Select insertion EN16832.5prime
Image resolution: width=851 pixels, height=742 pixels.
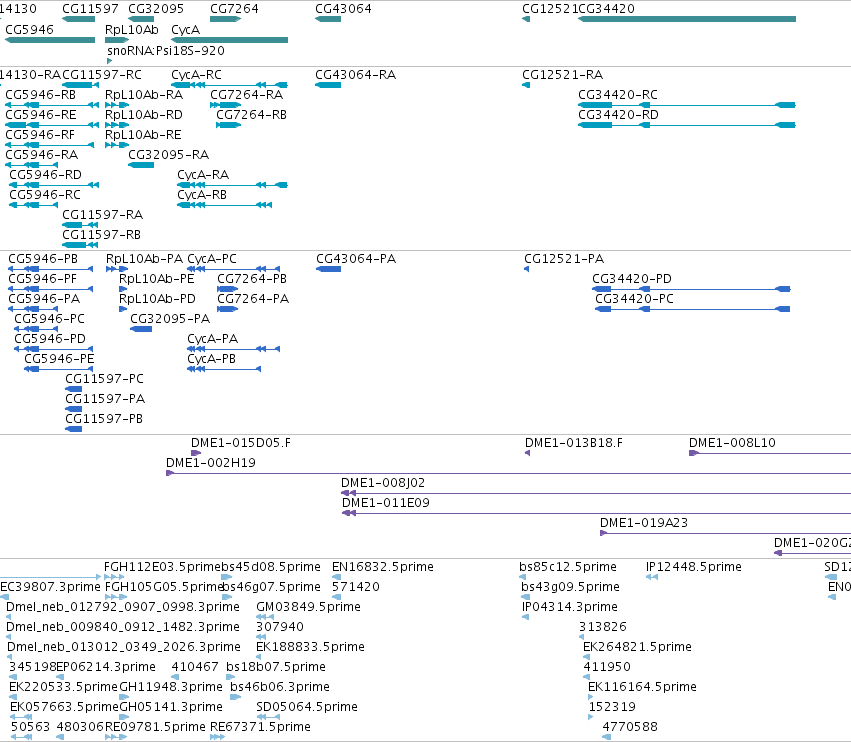pos(383,567)
